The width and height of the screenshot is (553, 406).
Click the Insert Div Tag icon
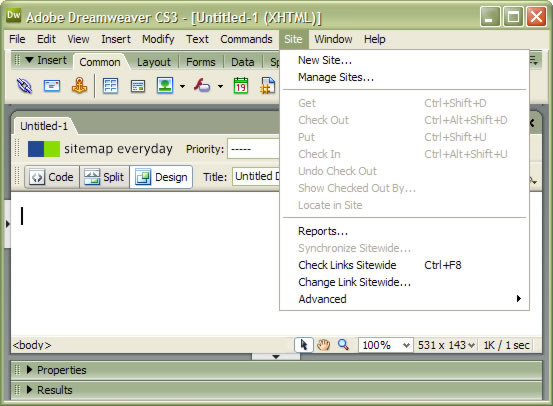coord(138,86)
